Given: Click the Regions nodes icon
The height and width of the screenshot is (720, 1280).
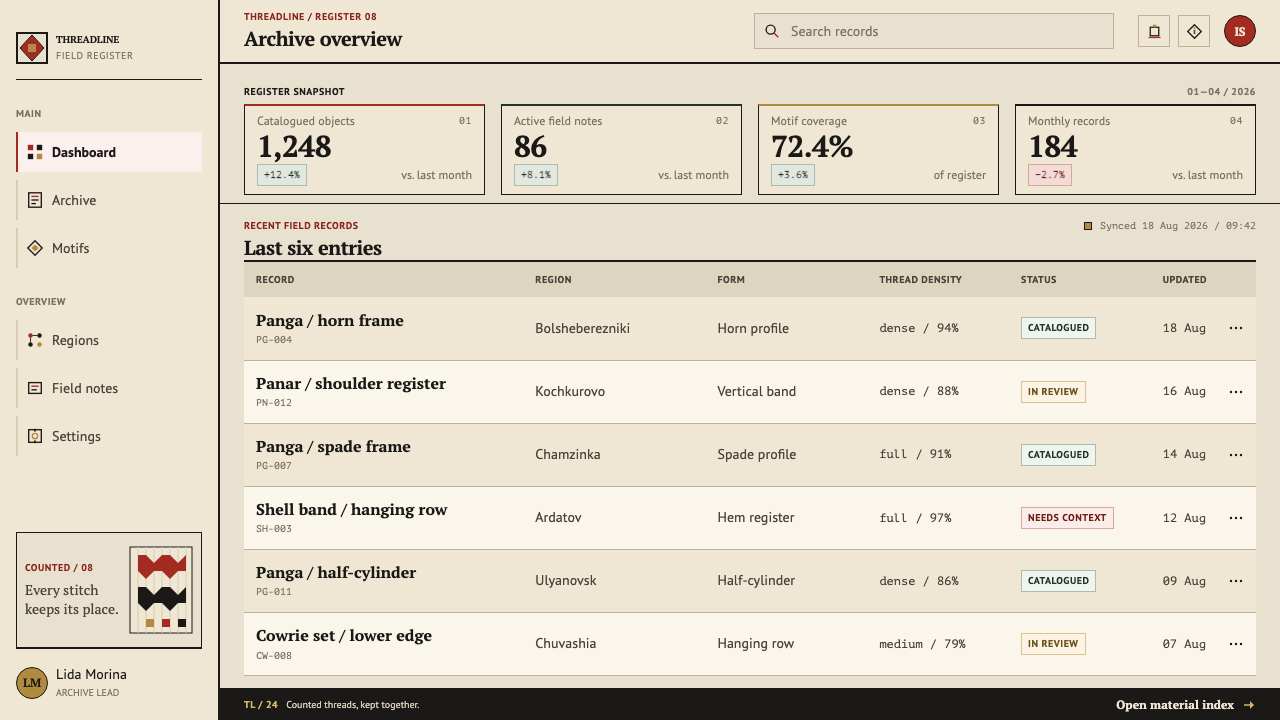Looking at the screenshot, I should [x=35, y=340].
